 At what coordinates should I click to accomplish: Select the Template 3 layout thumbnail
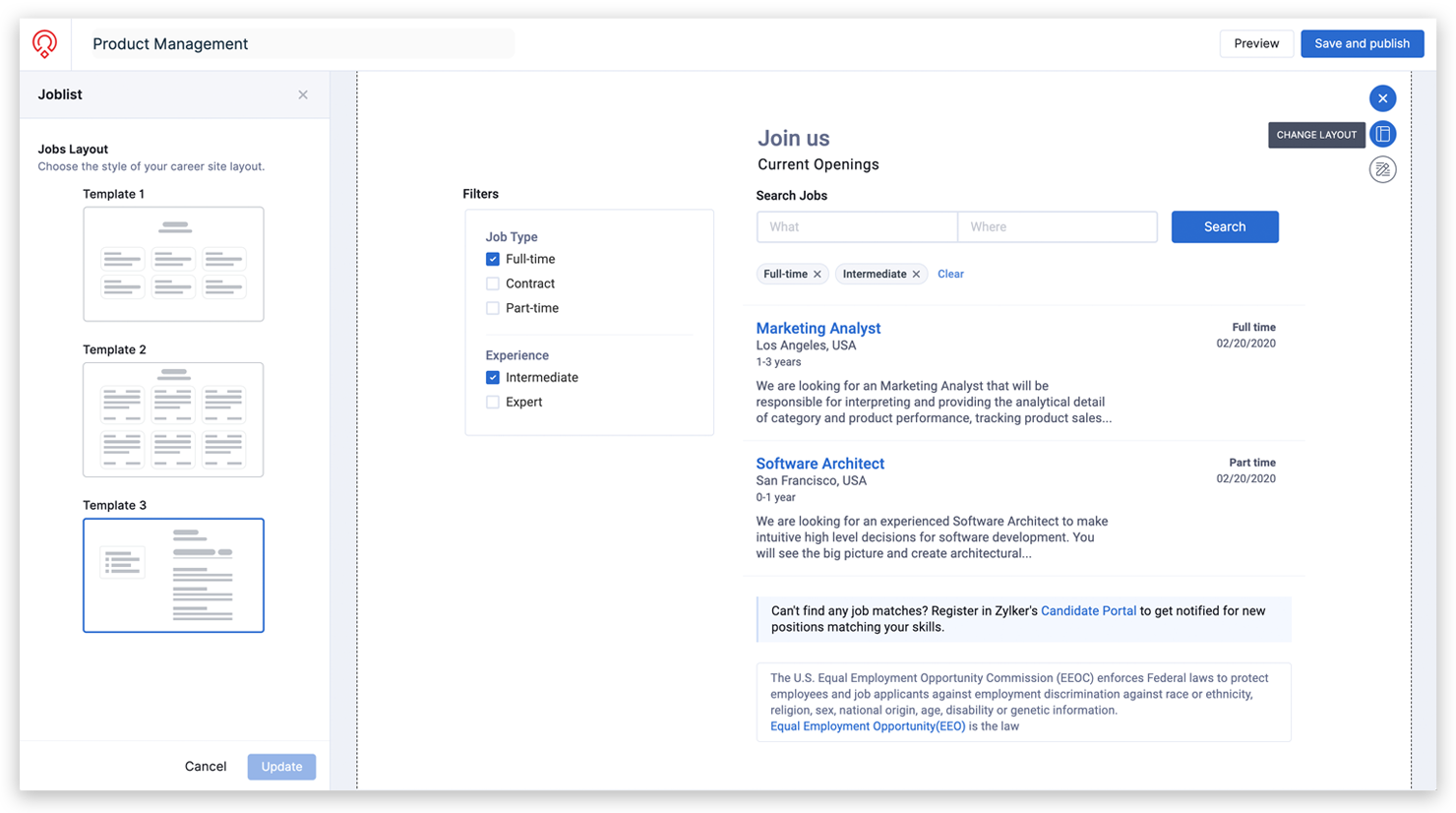pyautogui.click(x=173, y=575)
